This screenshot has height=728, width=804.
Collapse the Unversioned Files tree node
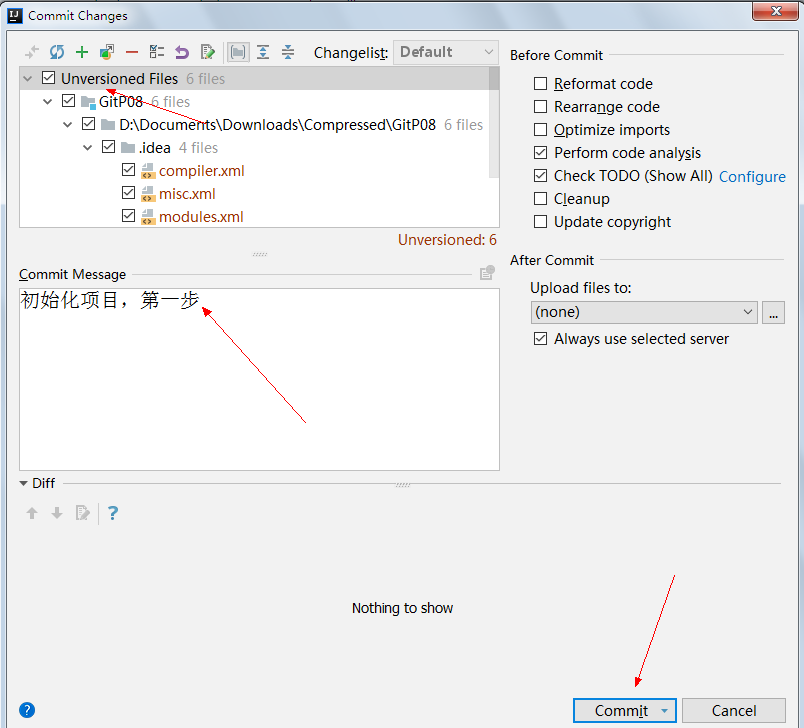pyautogui.click(x=28, y=79)
